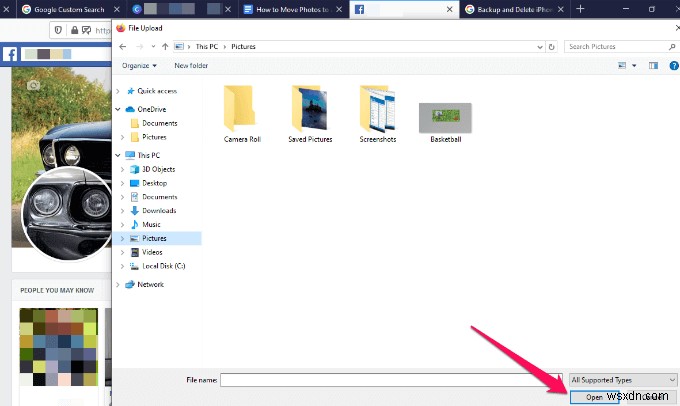Open the help question mark icon
This screenshot has height=406, width=680.
[x=674, y=65]
